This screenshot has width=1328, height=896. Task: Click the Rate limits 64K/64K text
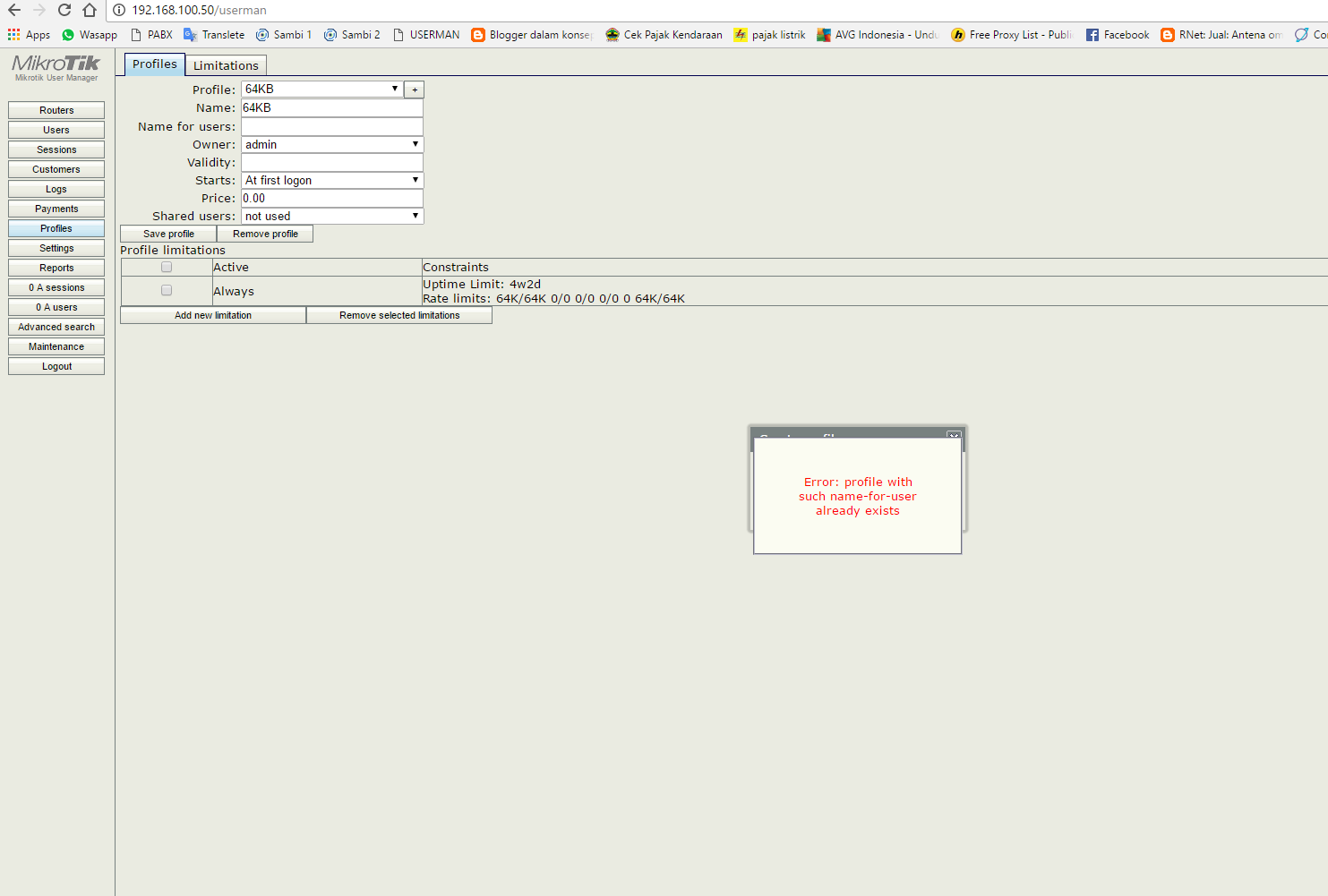point(553,298)
